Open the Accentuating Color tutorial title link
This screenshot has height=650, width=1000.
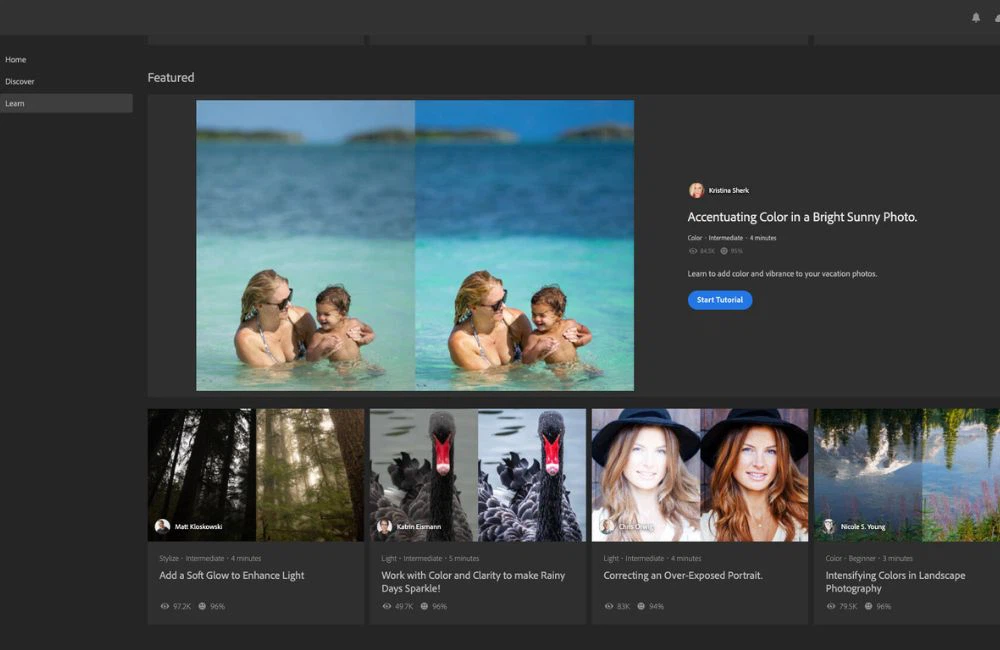[801, 216]
